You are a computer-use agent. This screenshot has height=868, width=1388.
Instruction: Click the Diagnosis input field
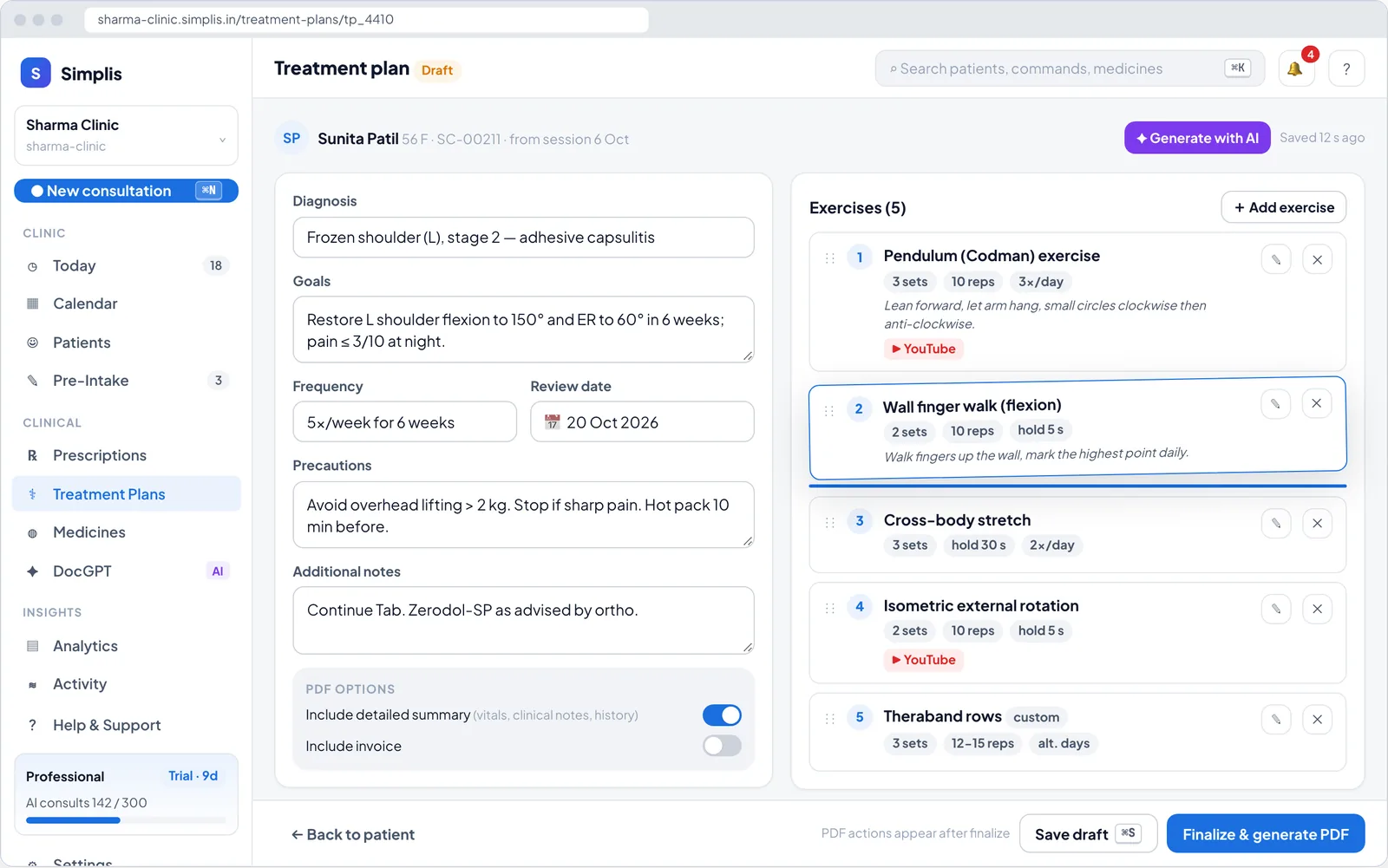pyautogui.click(x=523, y=238)
